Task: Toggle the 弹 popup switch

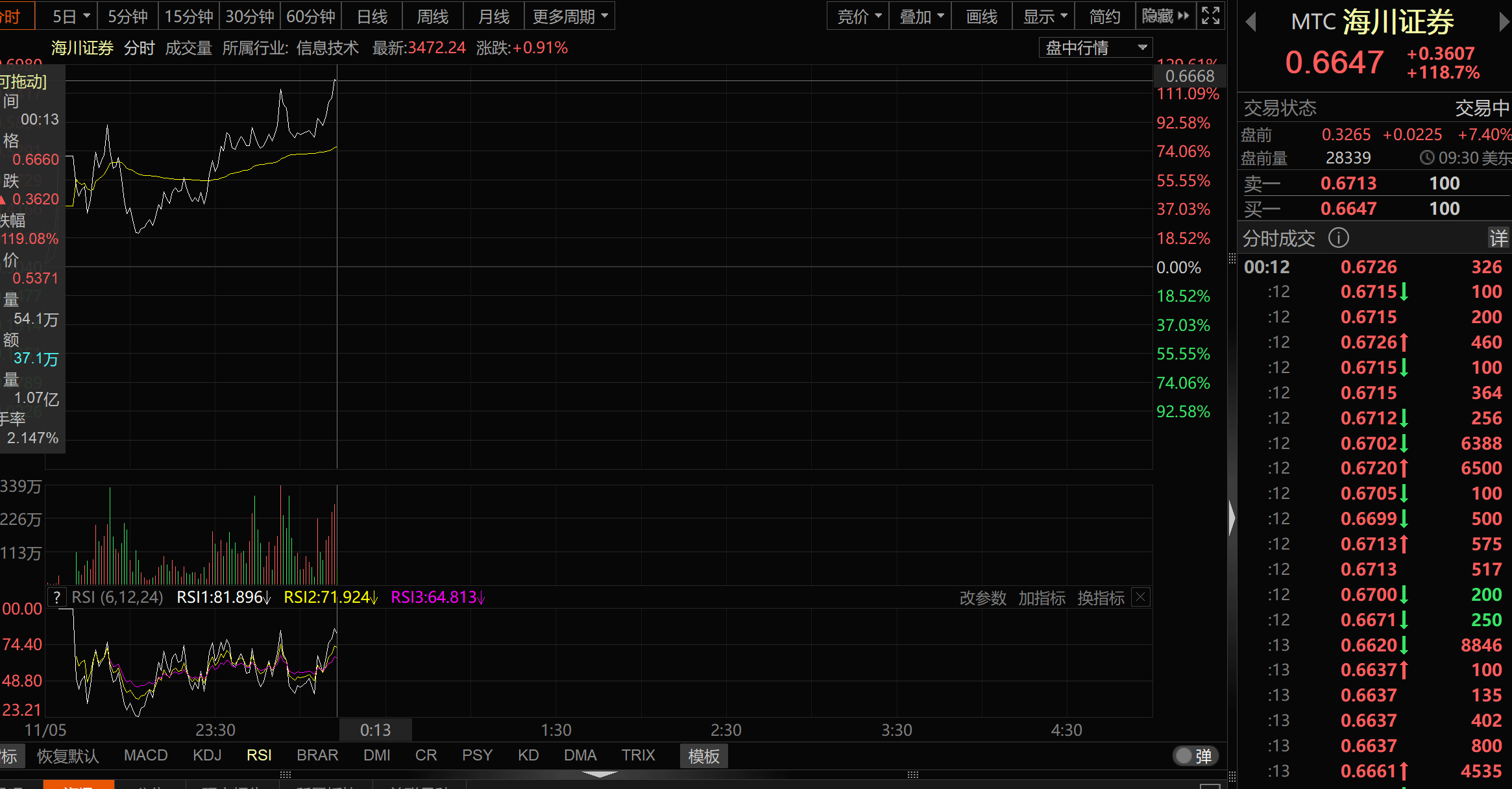Action: pos(1195,756)
